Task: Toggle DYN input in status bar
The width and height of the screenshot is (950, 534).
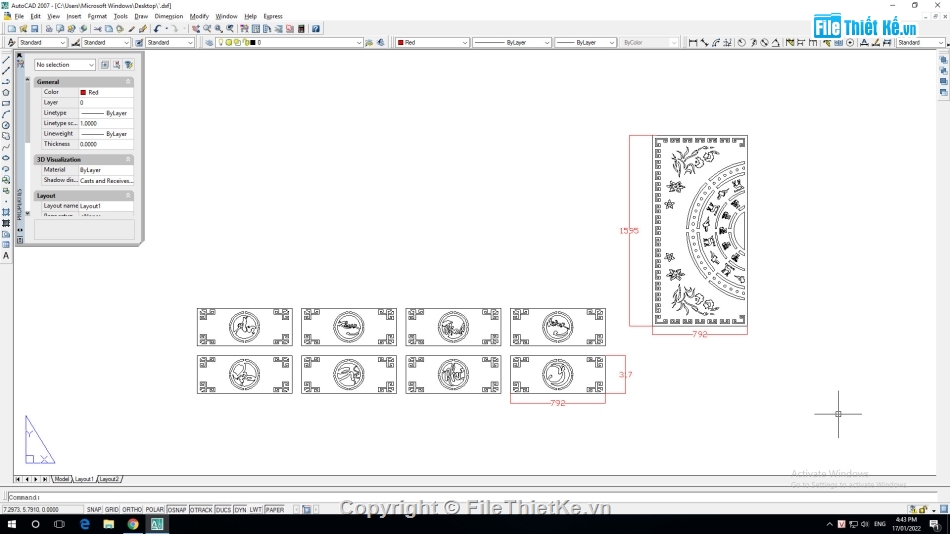Action: (x=241, y=510)
